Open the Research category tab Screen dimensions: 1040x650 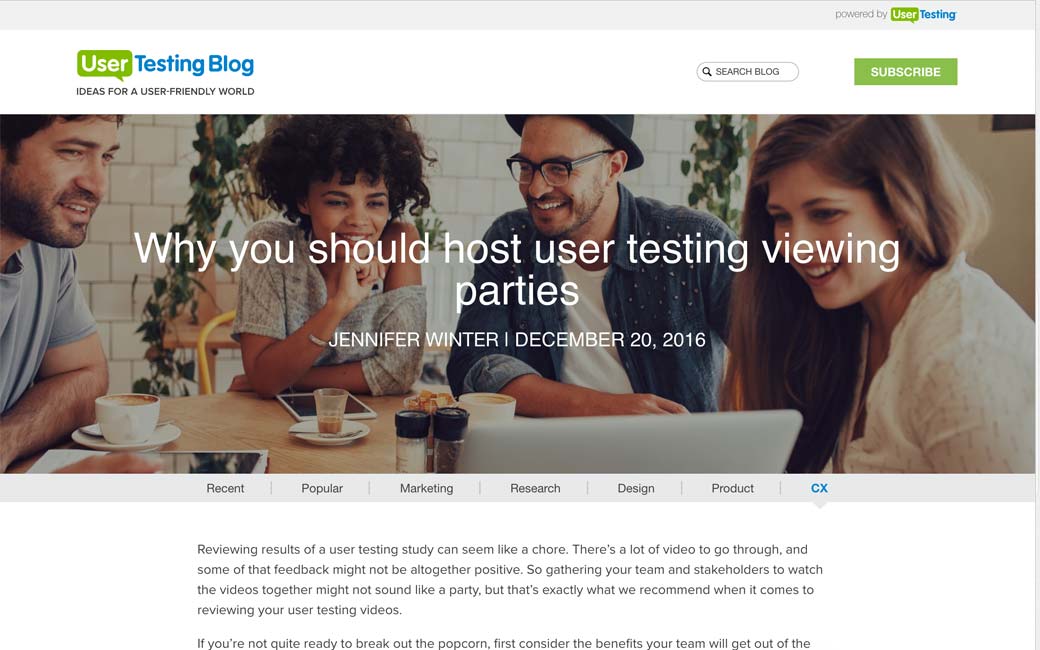point(535,488)
